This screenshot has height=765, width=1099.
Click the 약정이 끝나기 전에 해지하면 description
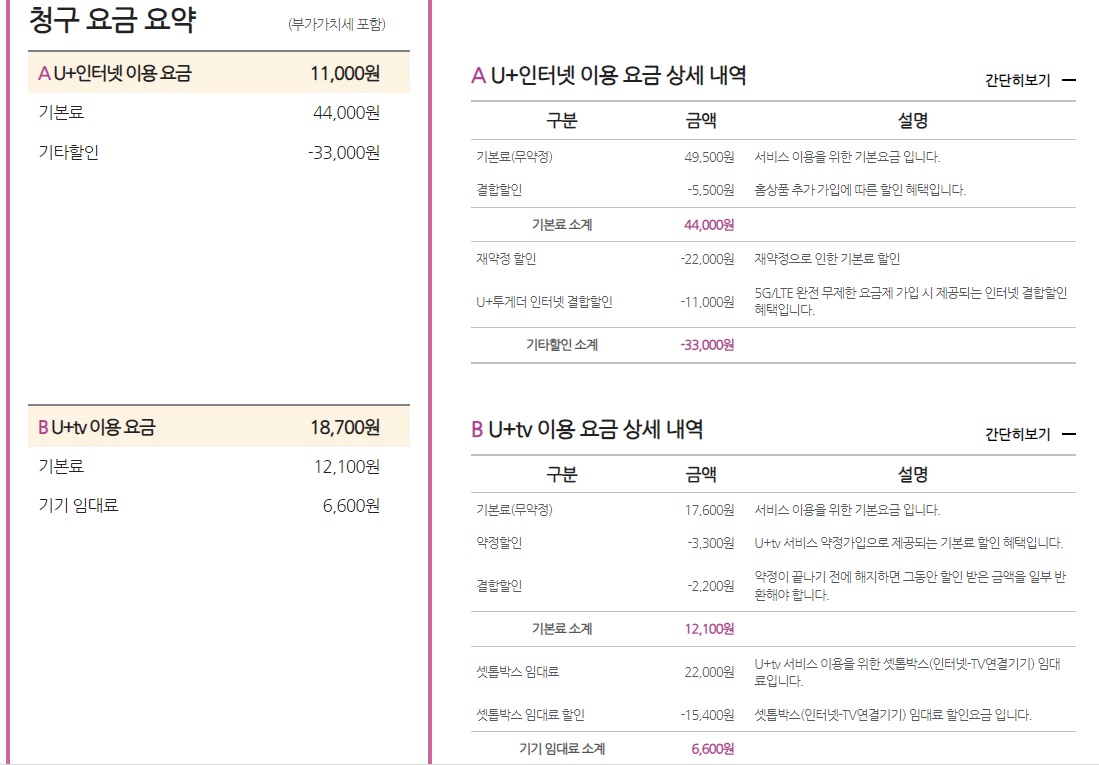pyautogui.click(x=910, y=585)
